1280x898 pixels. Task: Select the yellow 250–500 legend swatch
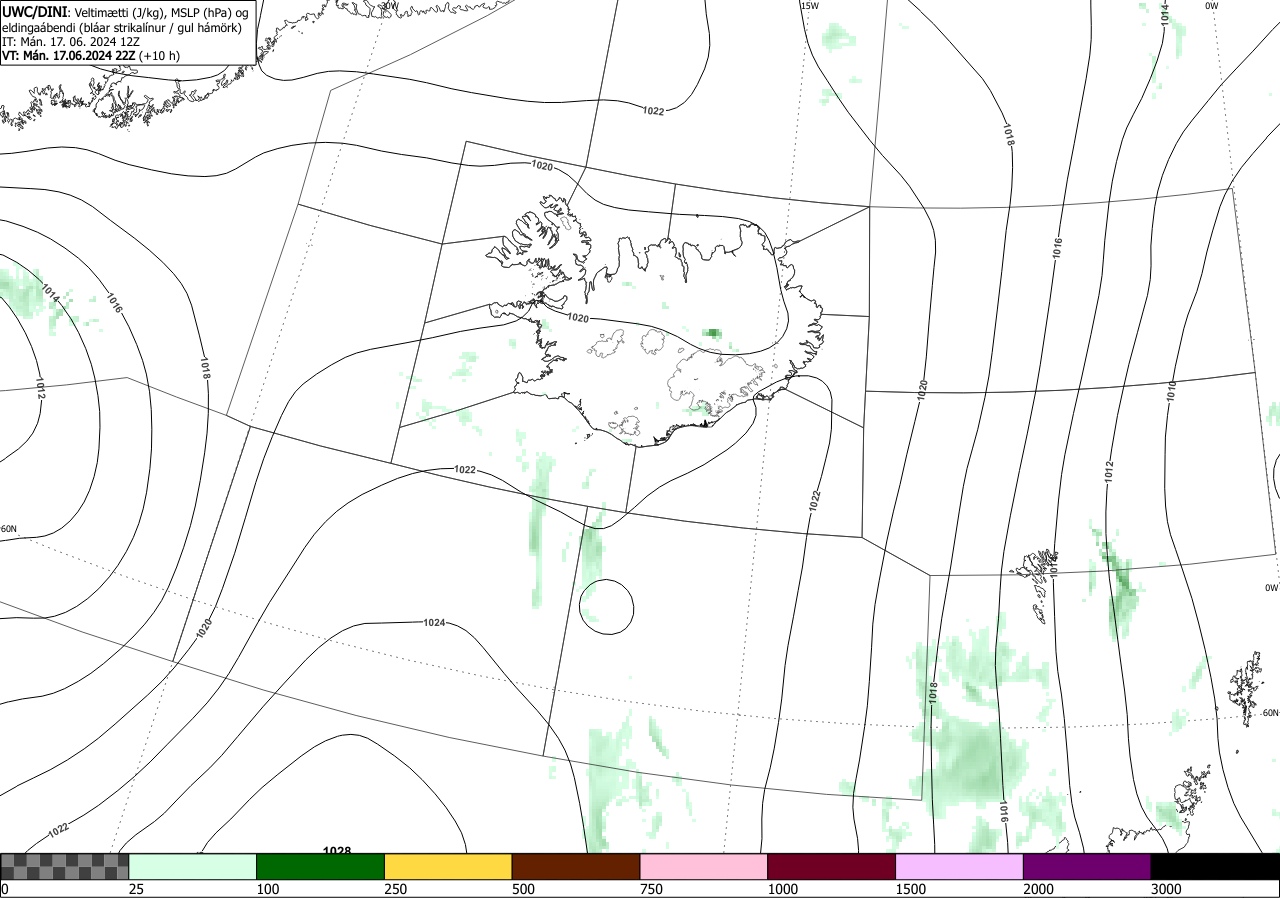point(448,866)
